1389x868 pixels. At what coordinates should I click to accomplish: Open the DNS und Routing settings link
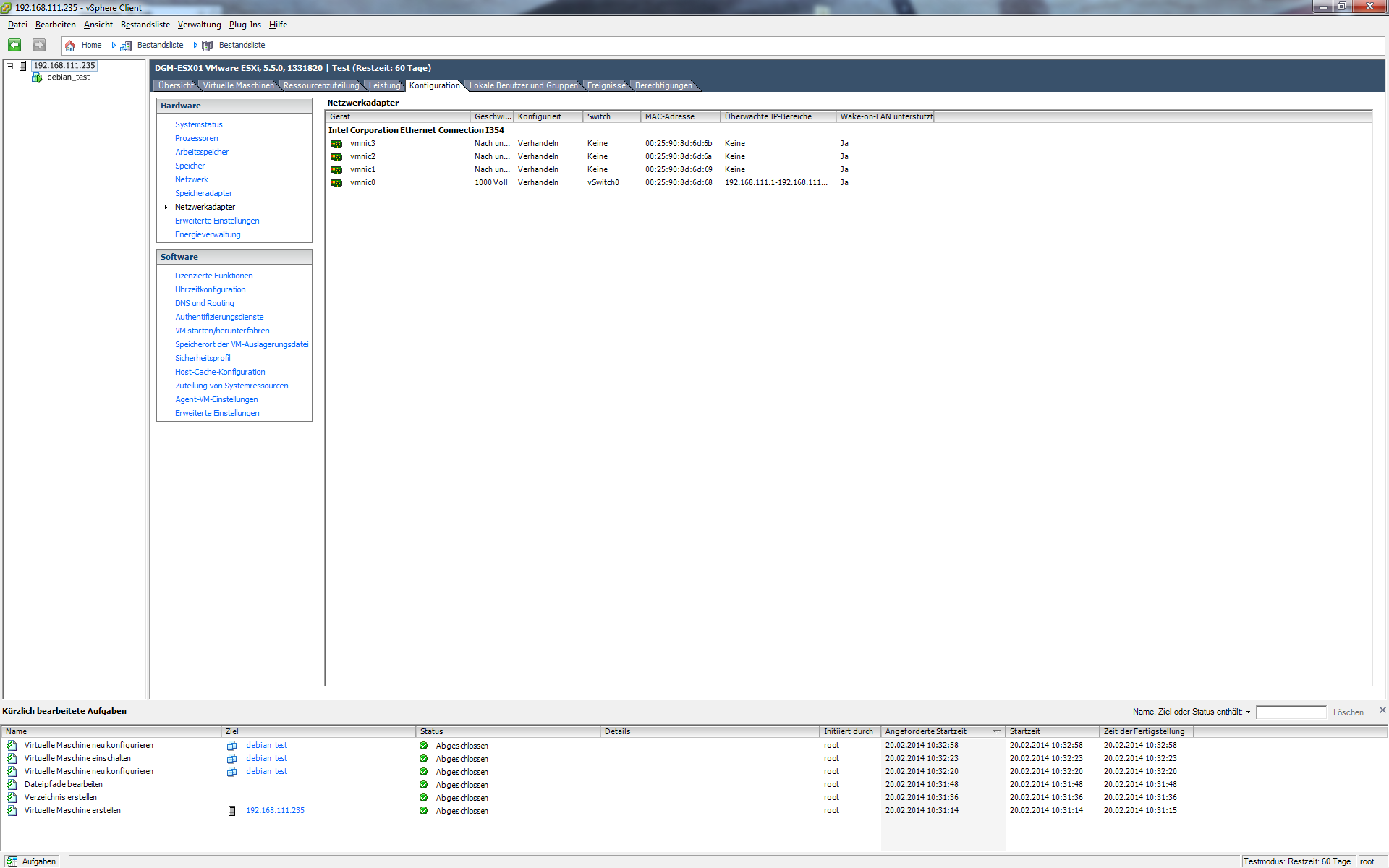[x=204, y=303]
